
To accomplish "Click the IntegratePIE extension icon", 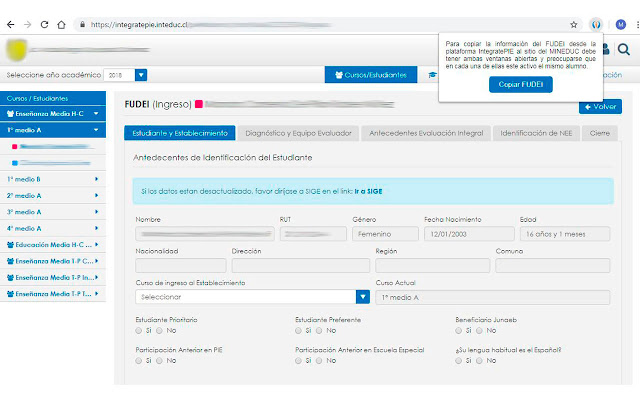I will pyautogui.click(x=596, y=25).
